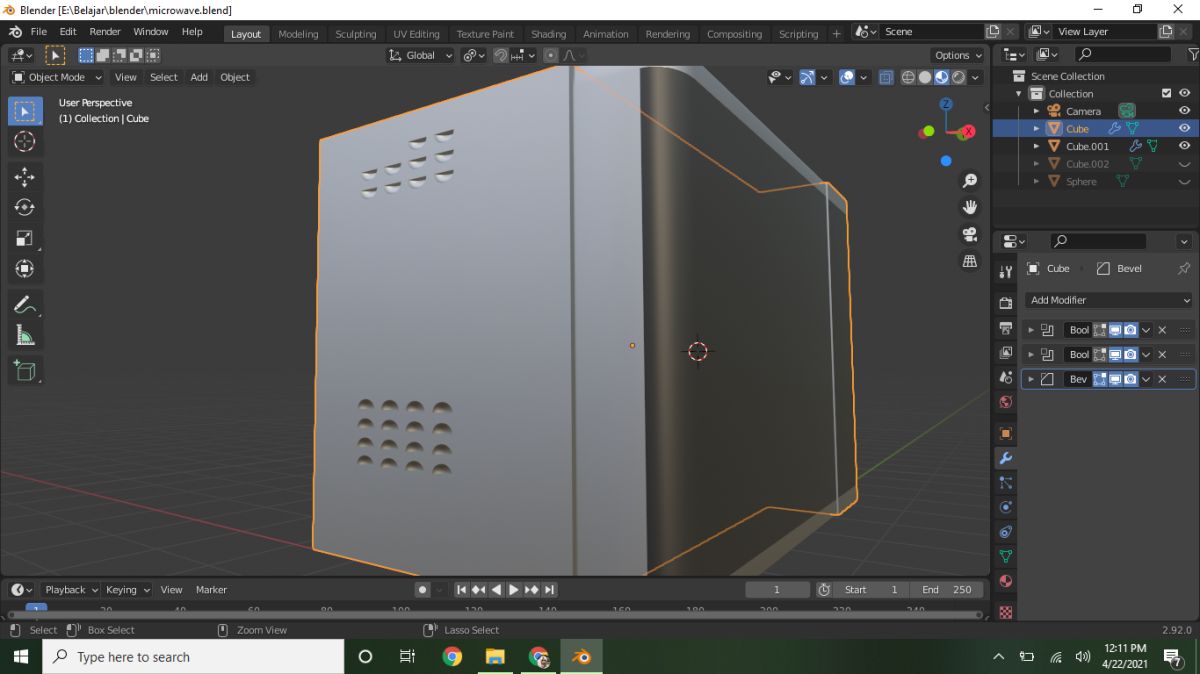Hide Cube in viewport via eye icon

point(1184,128)
